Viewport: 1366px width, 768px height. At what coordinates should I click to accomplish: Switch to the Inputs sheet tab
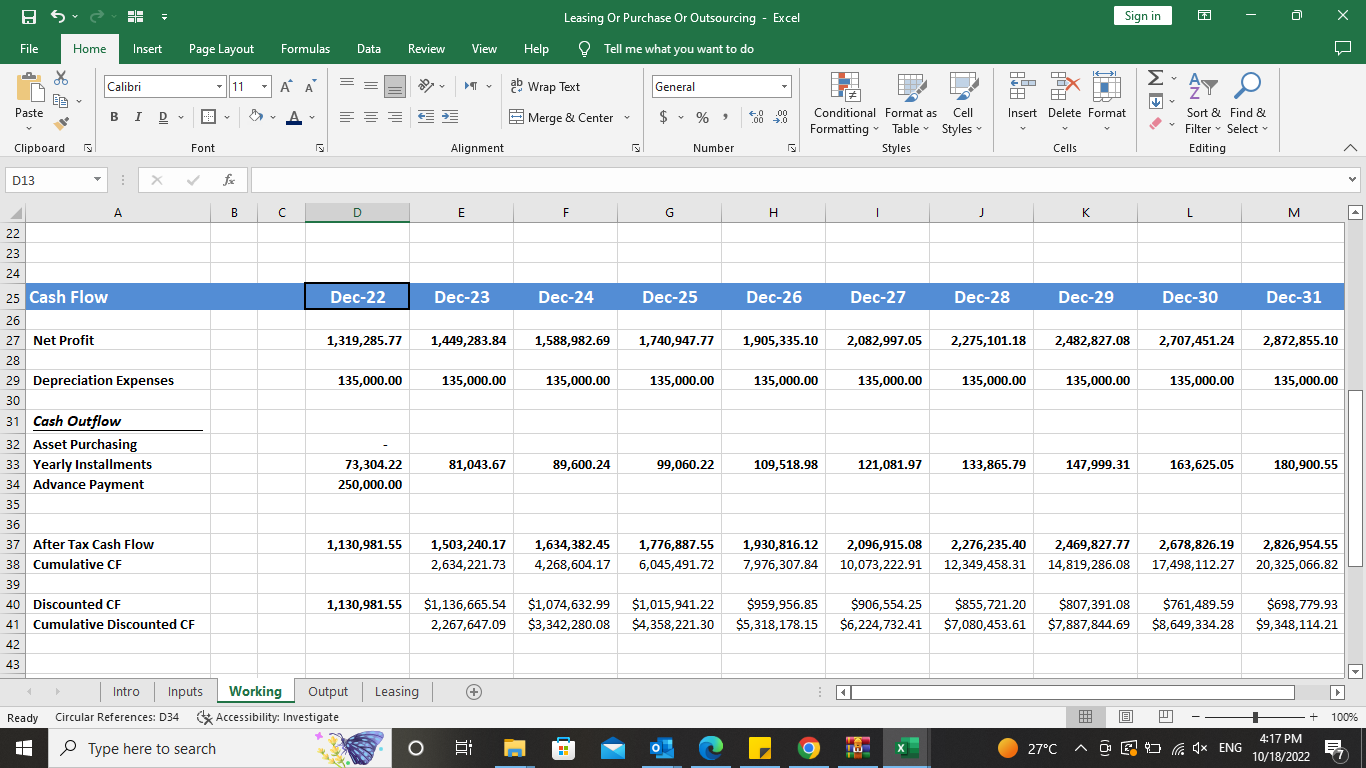[x=185, y=691]
